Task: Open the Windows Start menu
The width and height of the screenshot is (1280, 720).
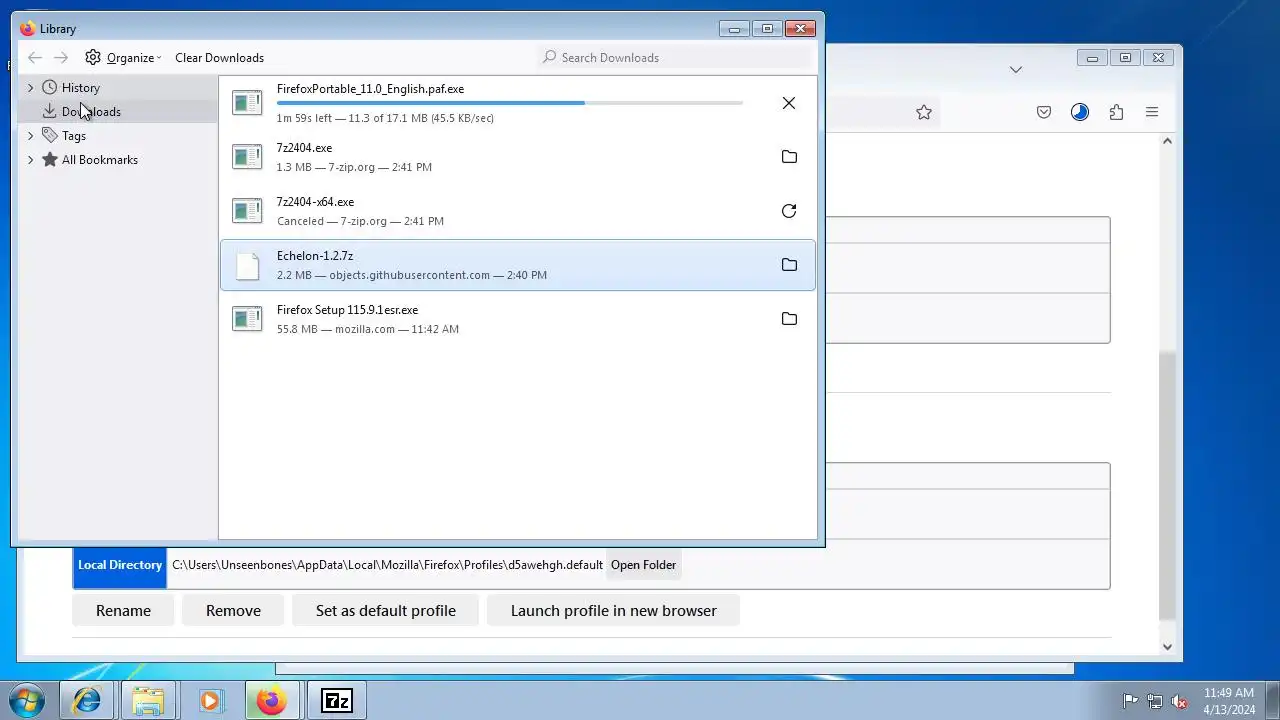Action: [x=26, y=701]
